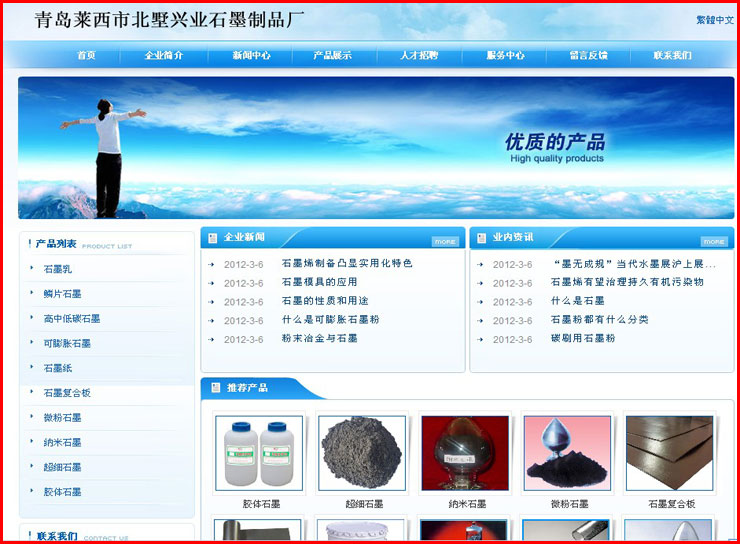Open article 粉末冶金与石墨
The height and width of the screenshot is (544, 740).
click(x=320, y=338)
